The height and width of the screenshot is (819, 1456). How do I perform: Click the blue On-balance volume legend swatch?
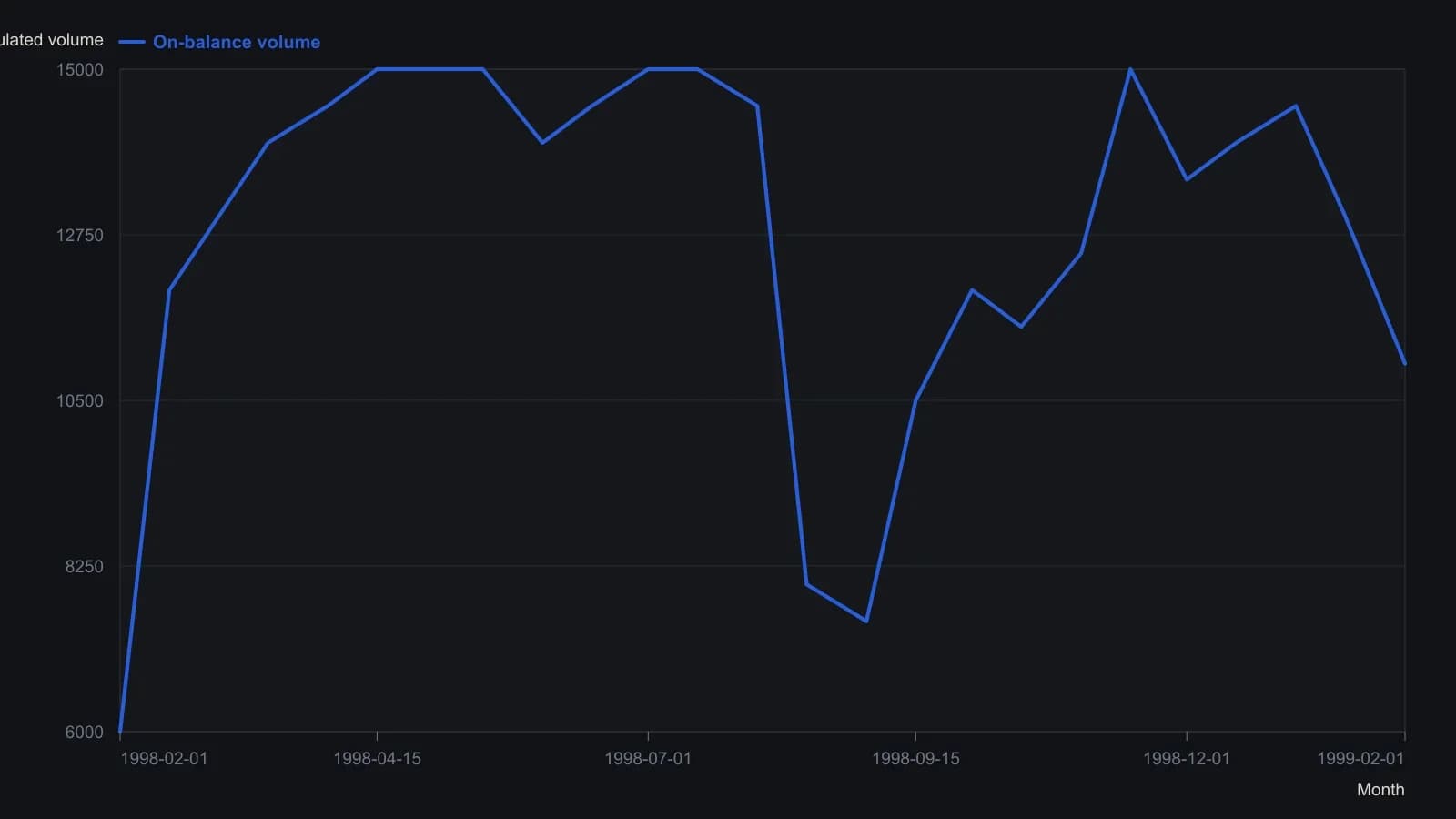click(x=132, y=42)
